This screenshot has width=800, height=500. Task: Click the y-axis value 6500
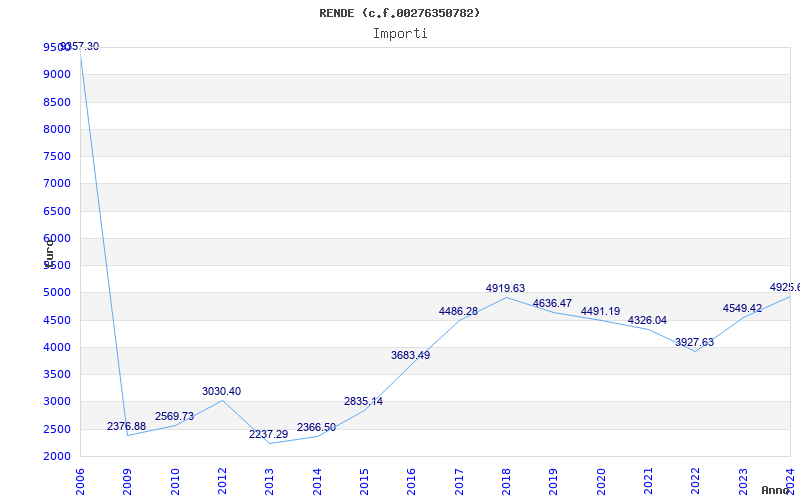[x=57, y=211]
